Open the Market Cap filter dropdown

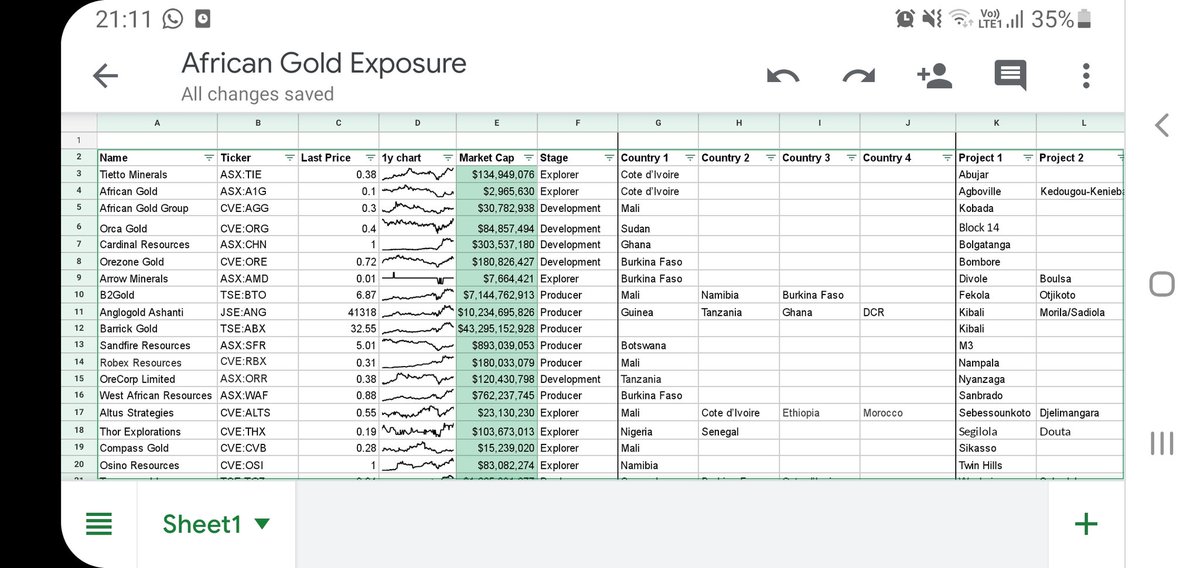click(528, 158)
